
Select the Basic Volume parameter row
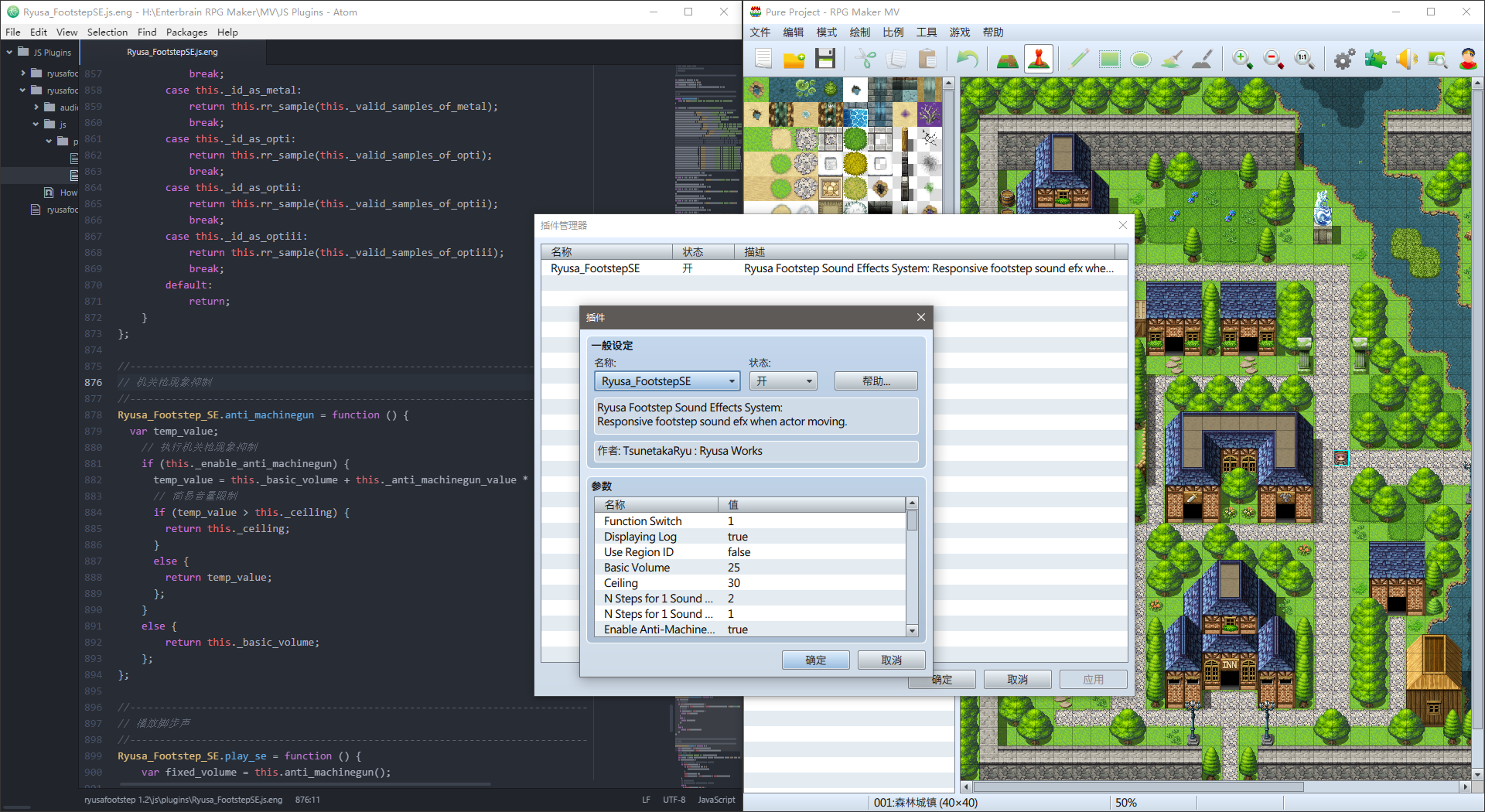click(x=750, y=568)
